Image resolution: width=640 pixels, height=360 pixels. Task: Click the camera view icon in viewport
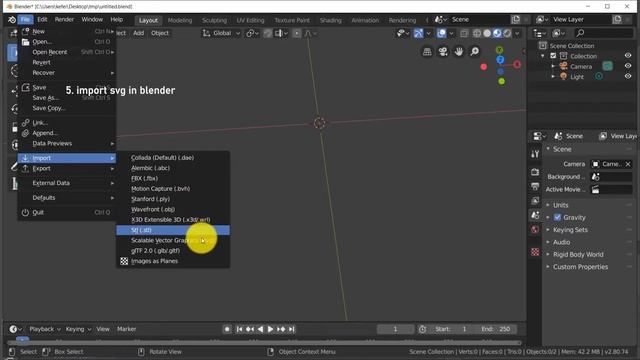click(442, 51)
